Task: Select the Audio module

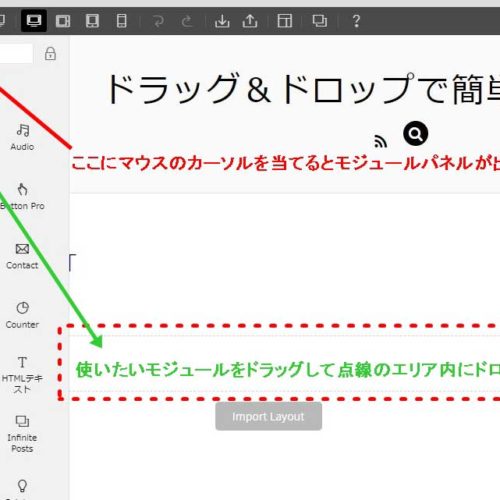Action: (22, 137)
